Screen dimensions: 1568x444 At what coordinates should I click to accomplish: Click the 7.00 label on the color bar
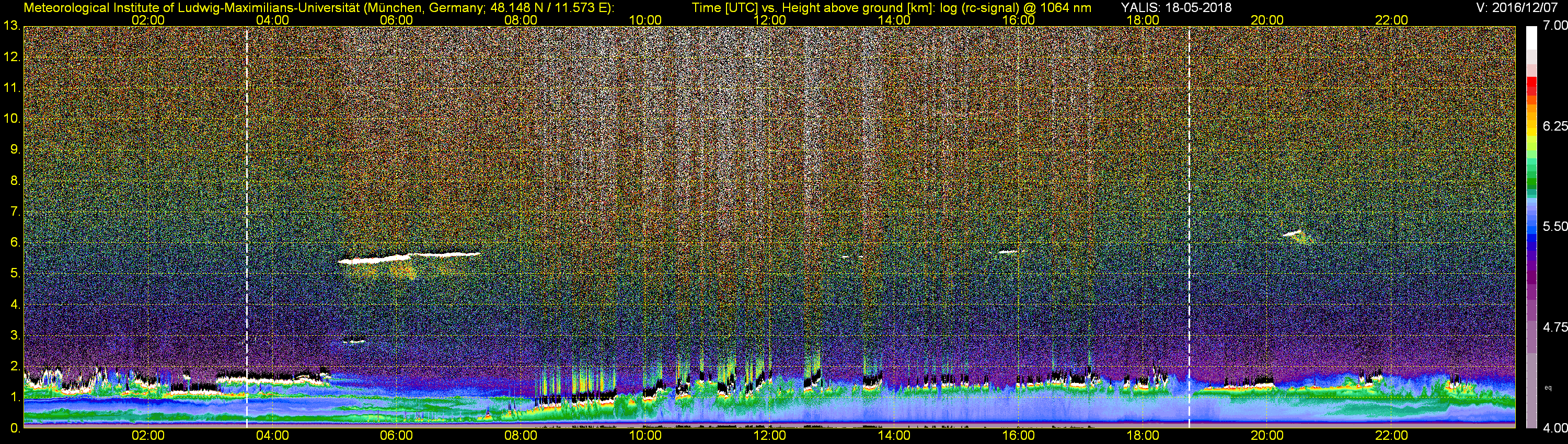point(1554,26)
